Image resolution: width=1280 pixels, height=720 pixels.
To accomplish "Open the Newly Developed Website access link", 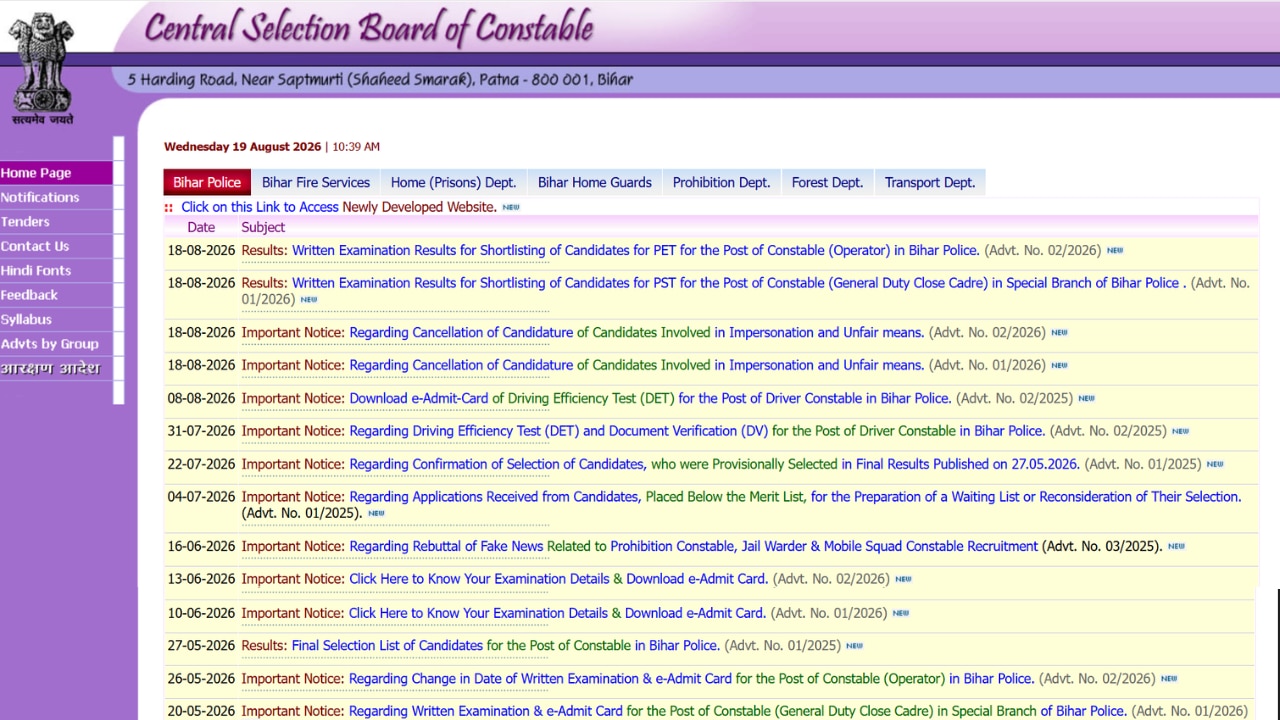I will pos(339,207).
